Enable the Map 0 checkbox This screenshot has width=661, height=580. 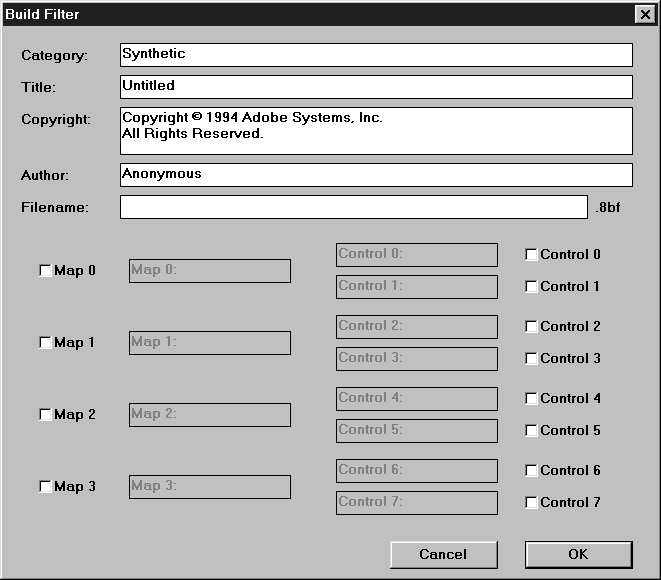pos(45,271)
